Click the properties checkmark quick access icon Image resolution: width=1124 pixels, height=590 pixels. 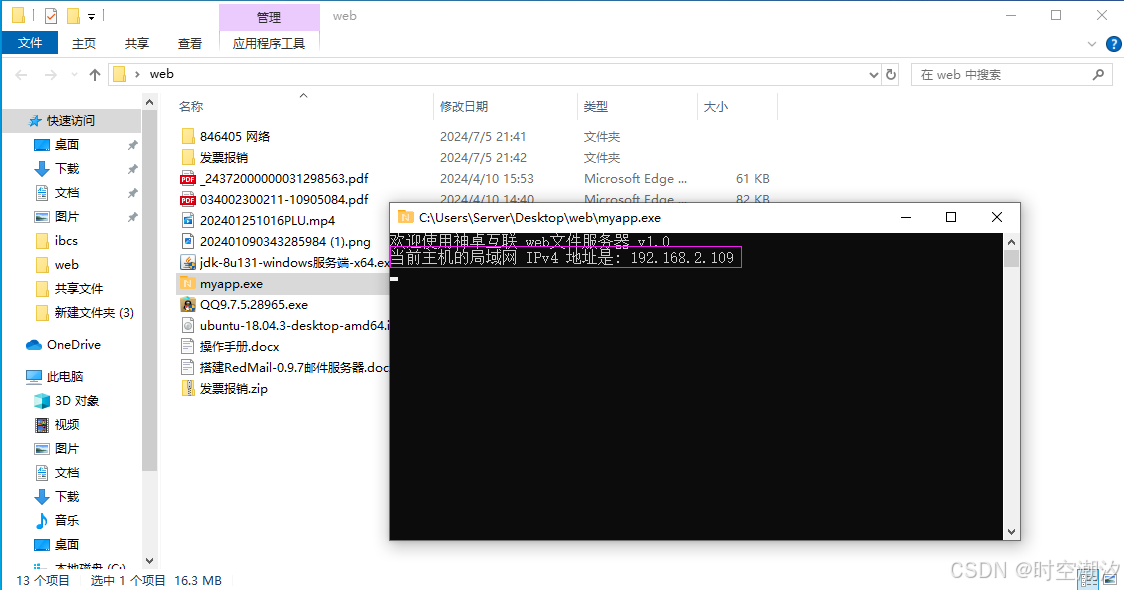pos(51,15)
